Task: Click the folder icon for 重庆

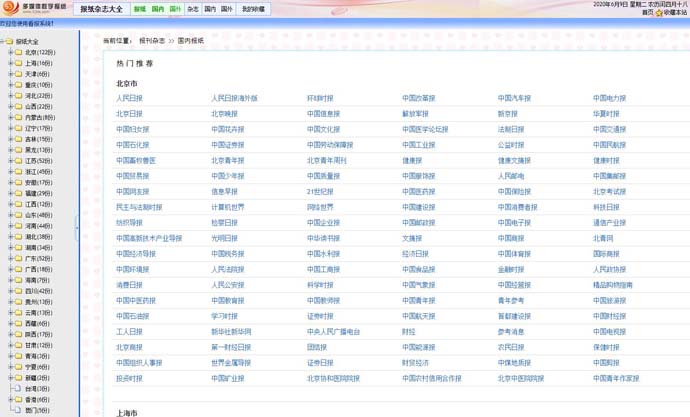Action: point(18,84)
